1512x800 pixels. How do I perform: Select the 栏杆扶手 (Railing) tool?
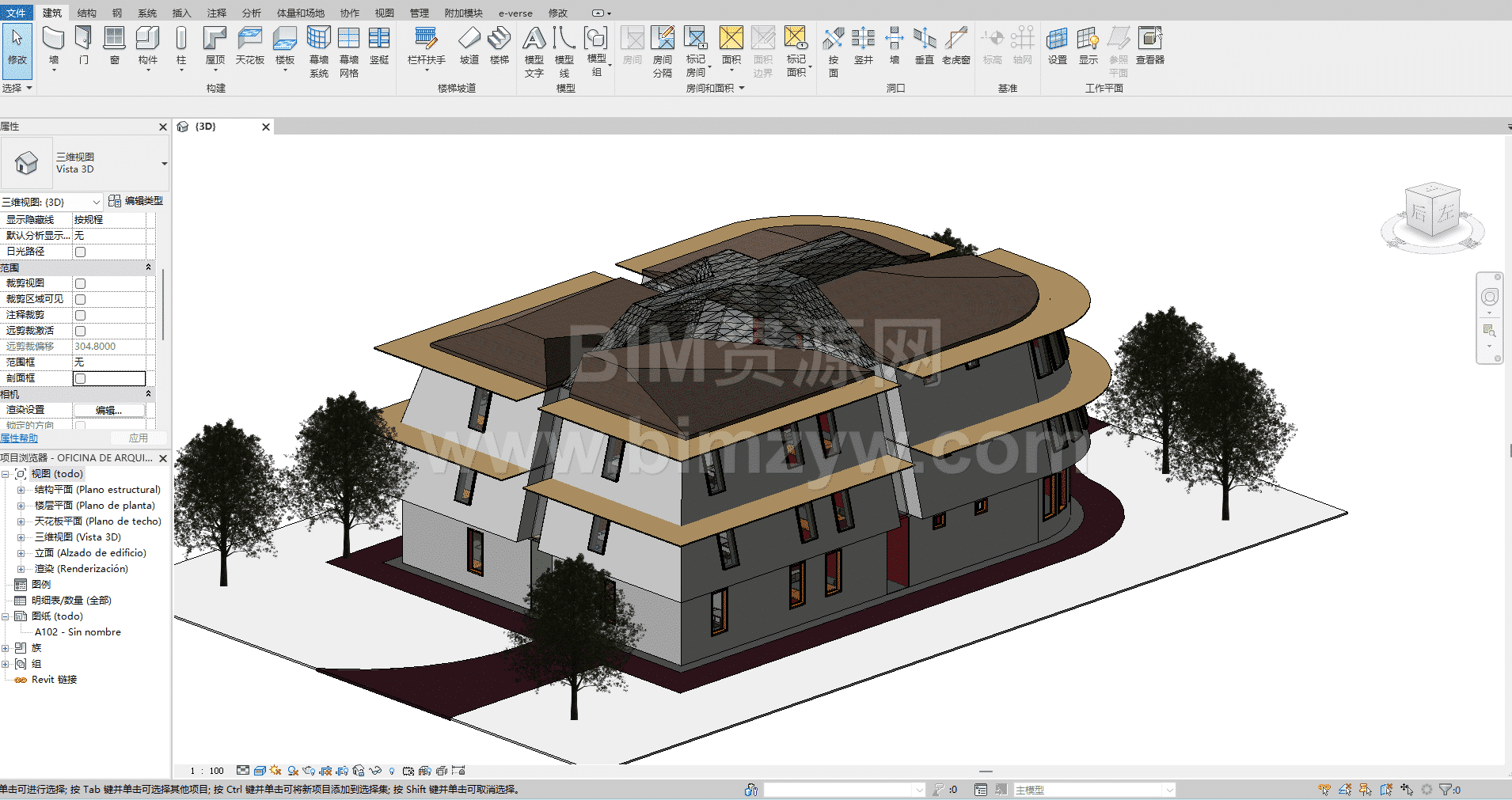(426, 48)
